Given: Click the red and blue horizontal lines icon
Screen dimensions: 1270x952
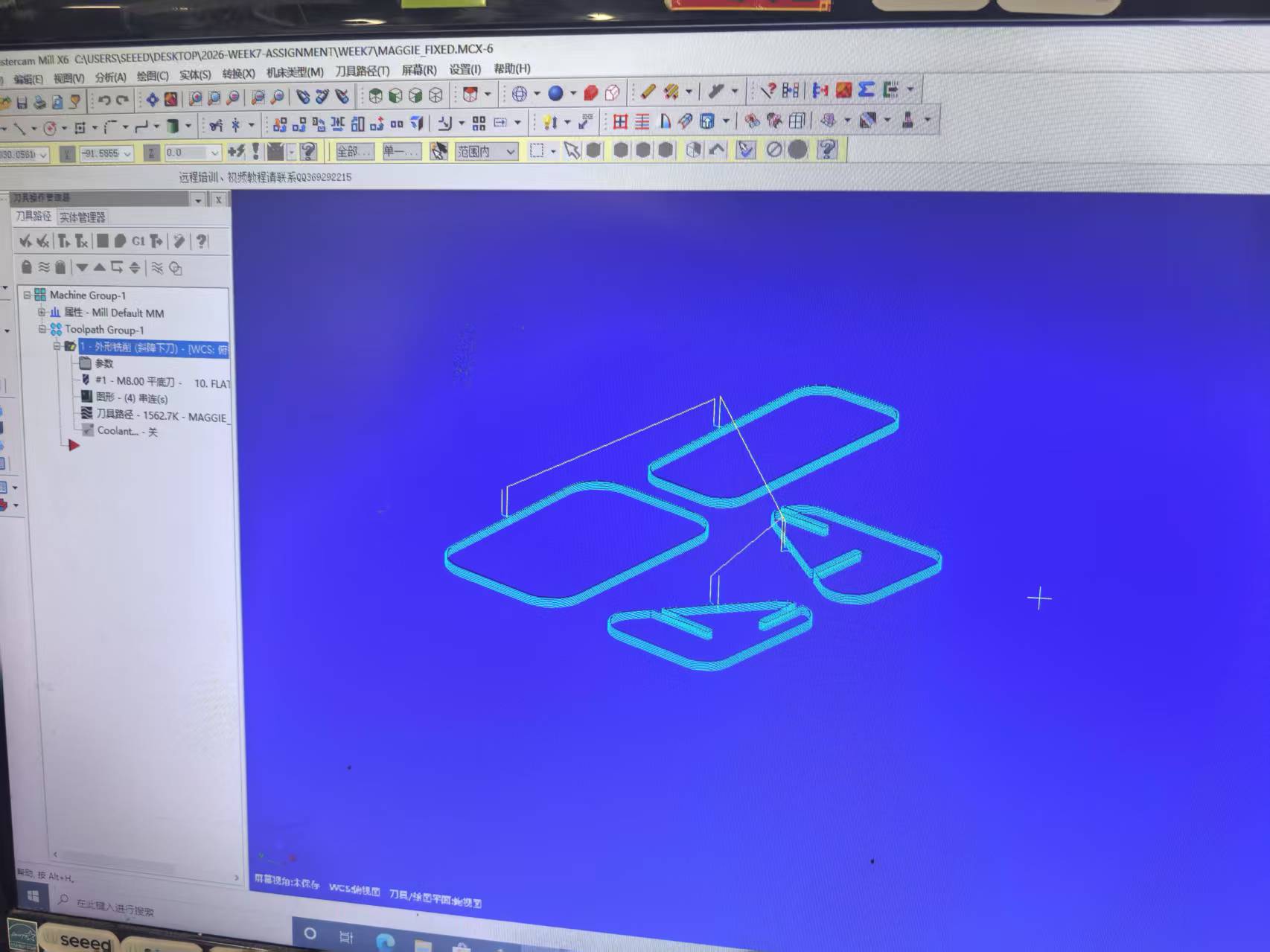Looking at the screenshot, I should 642,121.
